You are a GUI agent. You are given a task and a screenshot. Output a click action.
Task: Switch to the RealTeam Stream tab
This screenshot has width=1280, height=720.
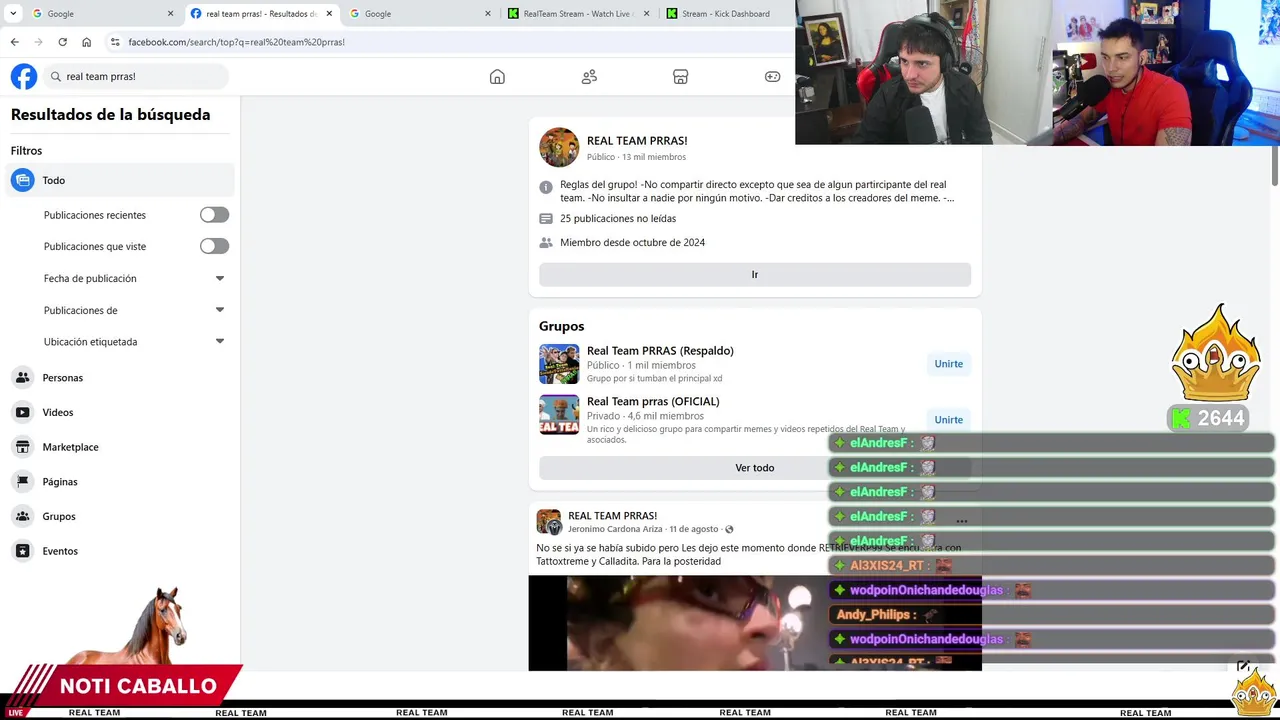tap(578, 14)
